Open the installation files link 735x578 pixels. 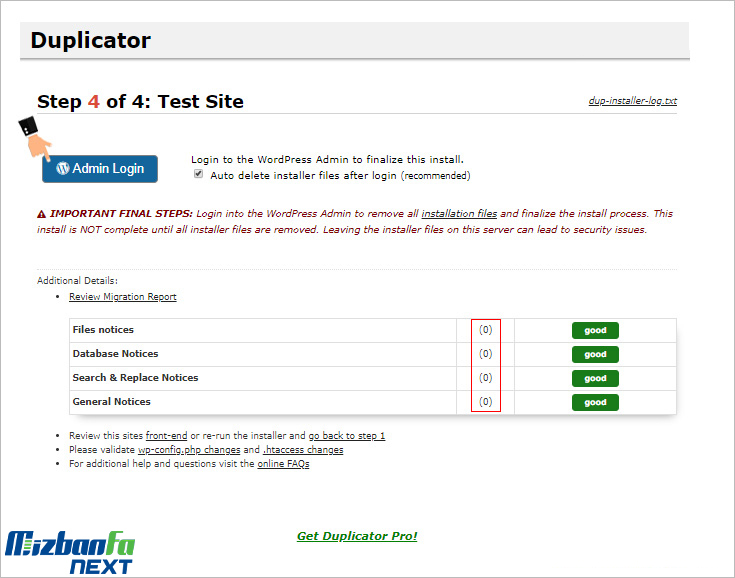459,214
